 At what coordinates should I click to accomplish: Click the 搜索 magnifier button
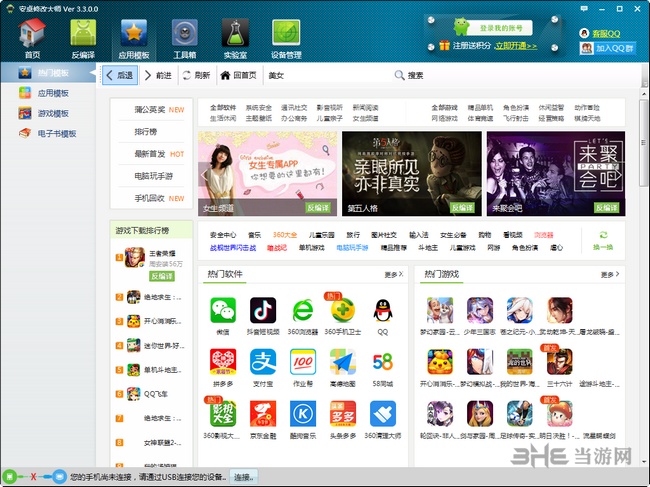click(409, 75)
